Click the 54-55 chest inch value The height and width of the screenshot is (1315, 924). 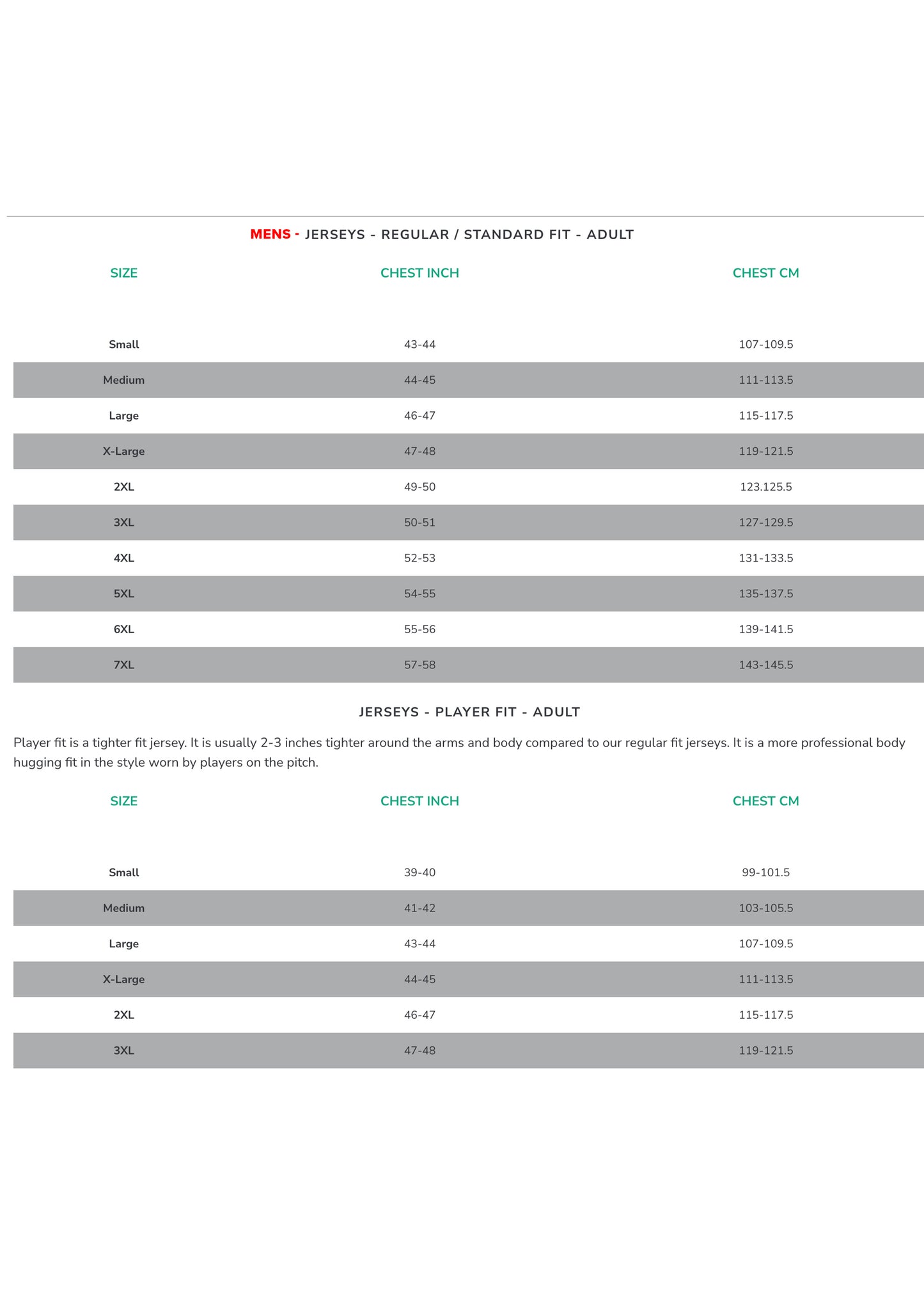419,594
